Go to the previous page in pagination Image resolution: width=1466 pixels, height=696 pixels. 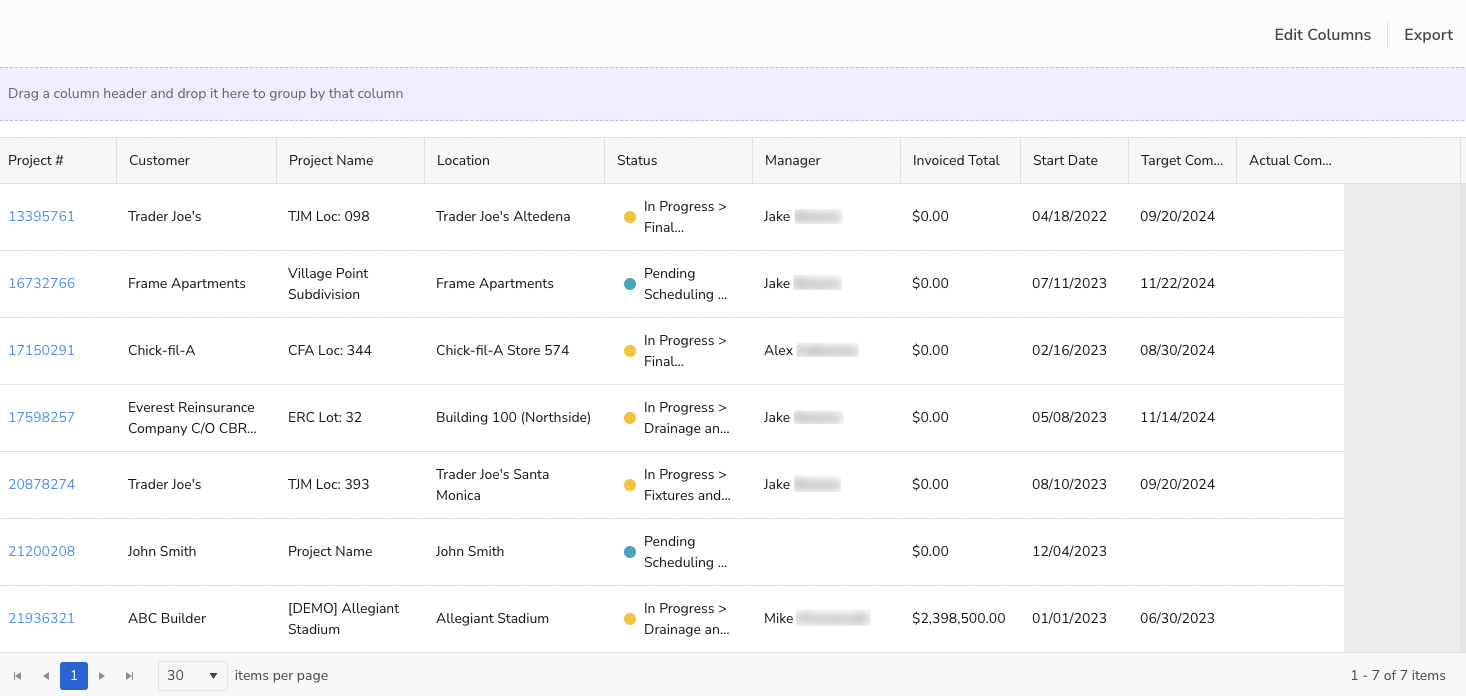coord(46,675)
